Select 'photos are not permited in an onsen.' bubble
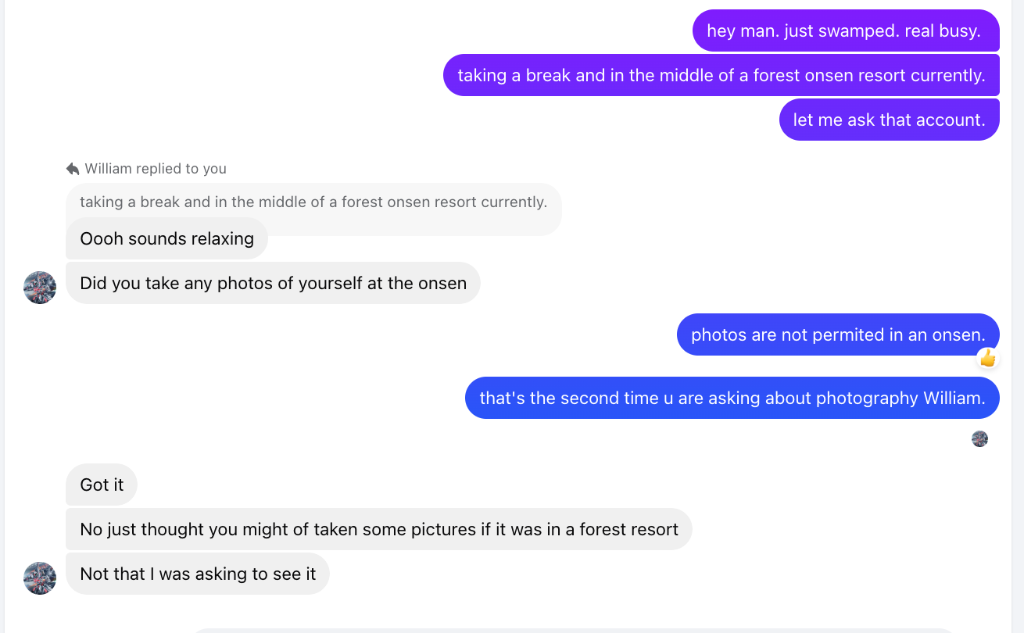Viewport: 1024px width, 633px height. (838, 334)
